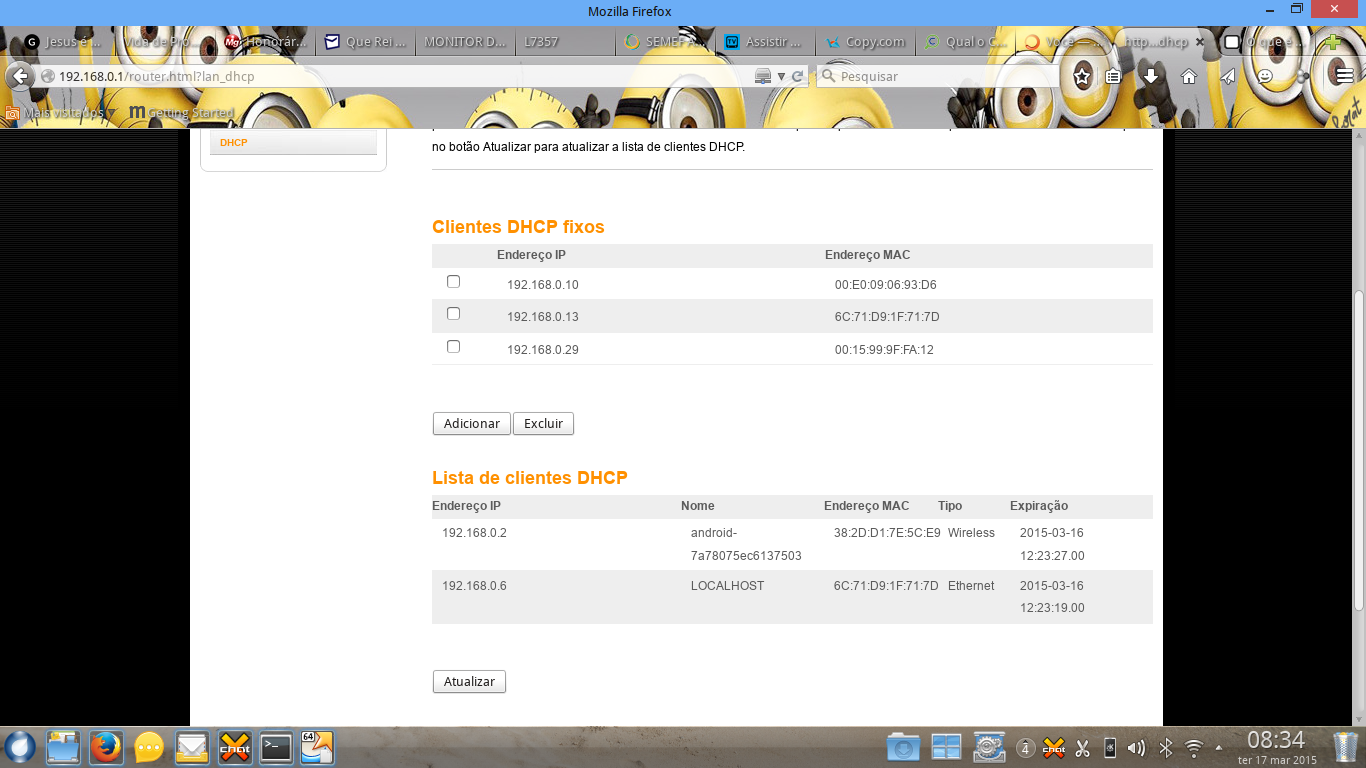
Task: Switch to the MONITOR D... tab
Action: (465, 42)
